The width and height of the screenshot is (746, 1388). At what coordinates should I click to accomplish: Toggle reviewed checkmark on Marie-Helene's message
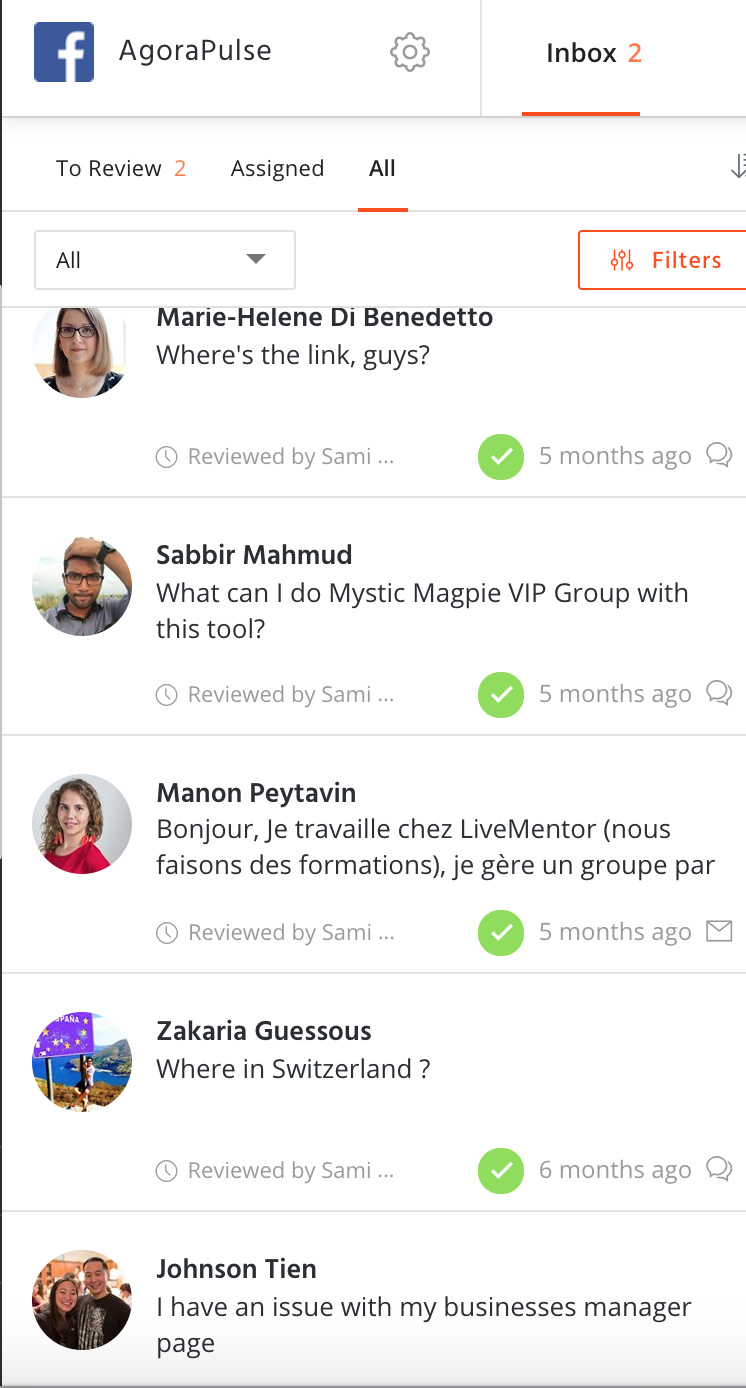click(501, 457)
